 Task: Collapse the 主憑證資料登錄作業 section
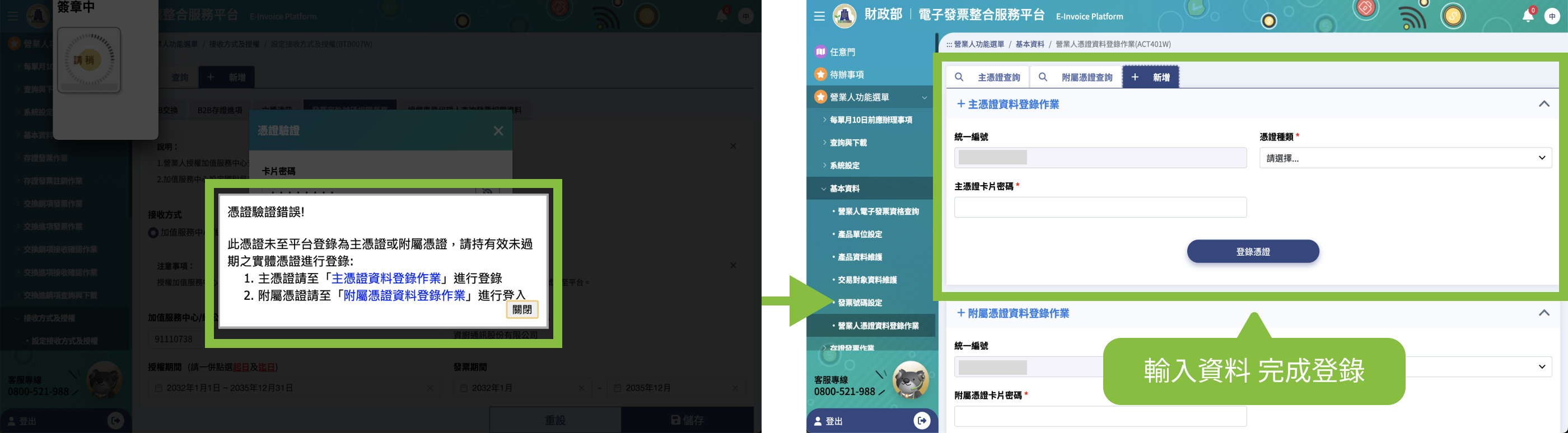coord(1544,104)
